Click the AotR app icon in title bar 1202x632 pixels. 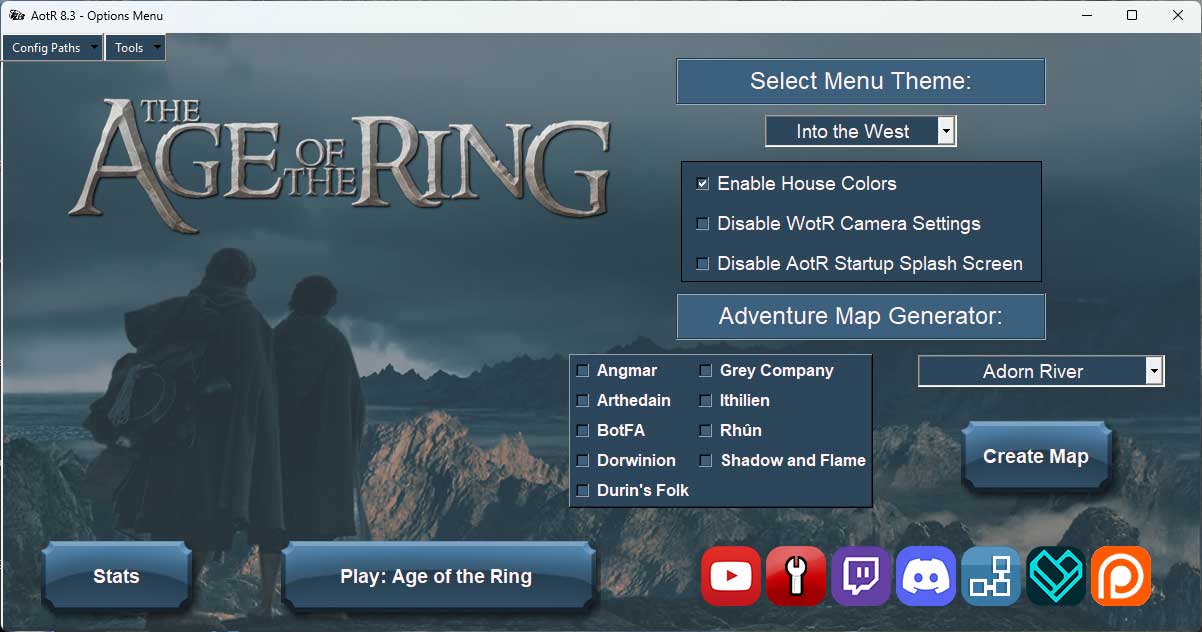[x=17, y=15]
